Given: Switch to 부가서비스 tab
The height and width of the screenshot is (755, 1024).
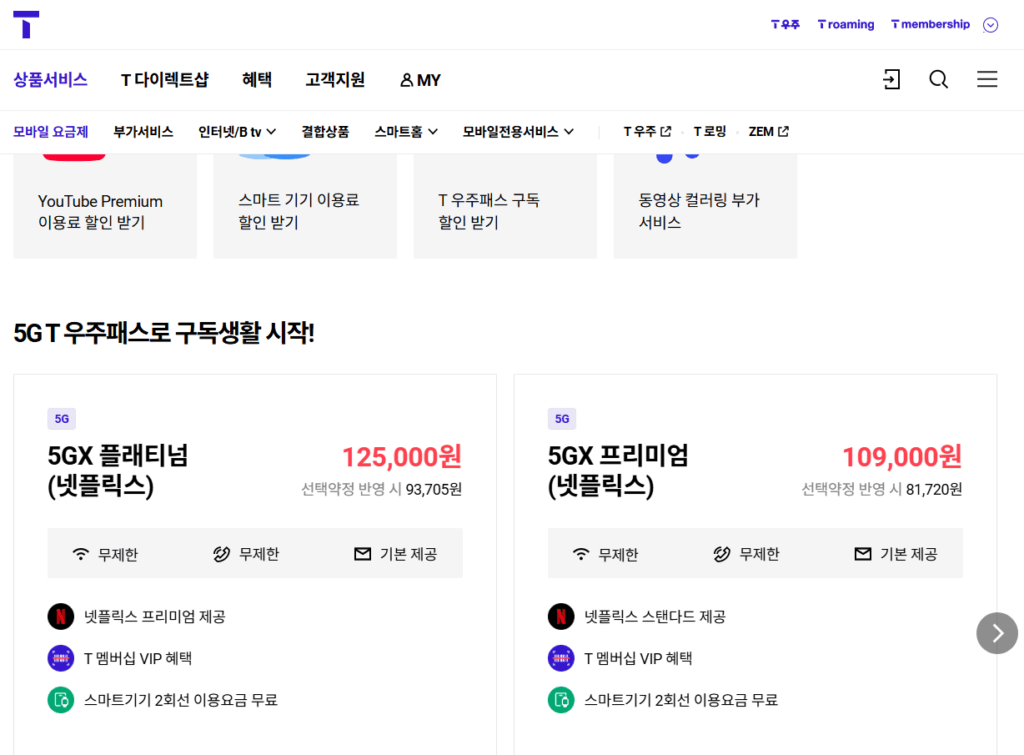Looking at the screenshot, I should pos(143,132).
